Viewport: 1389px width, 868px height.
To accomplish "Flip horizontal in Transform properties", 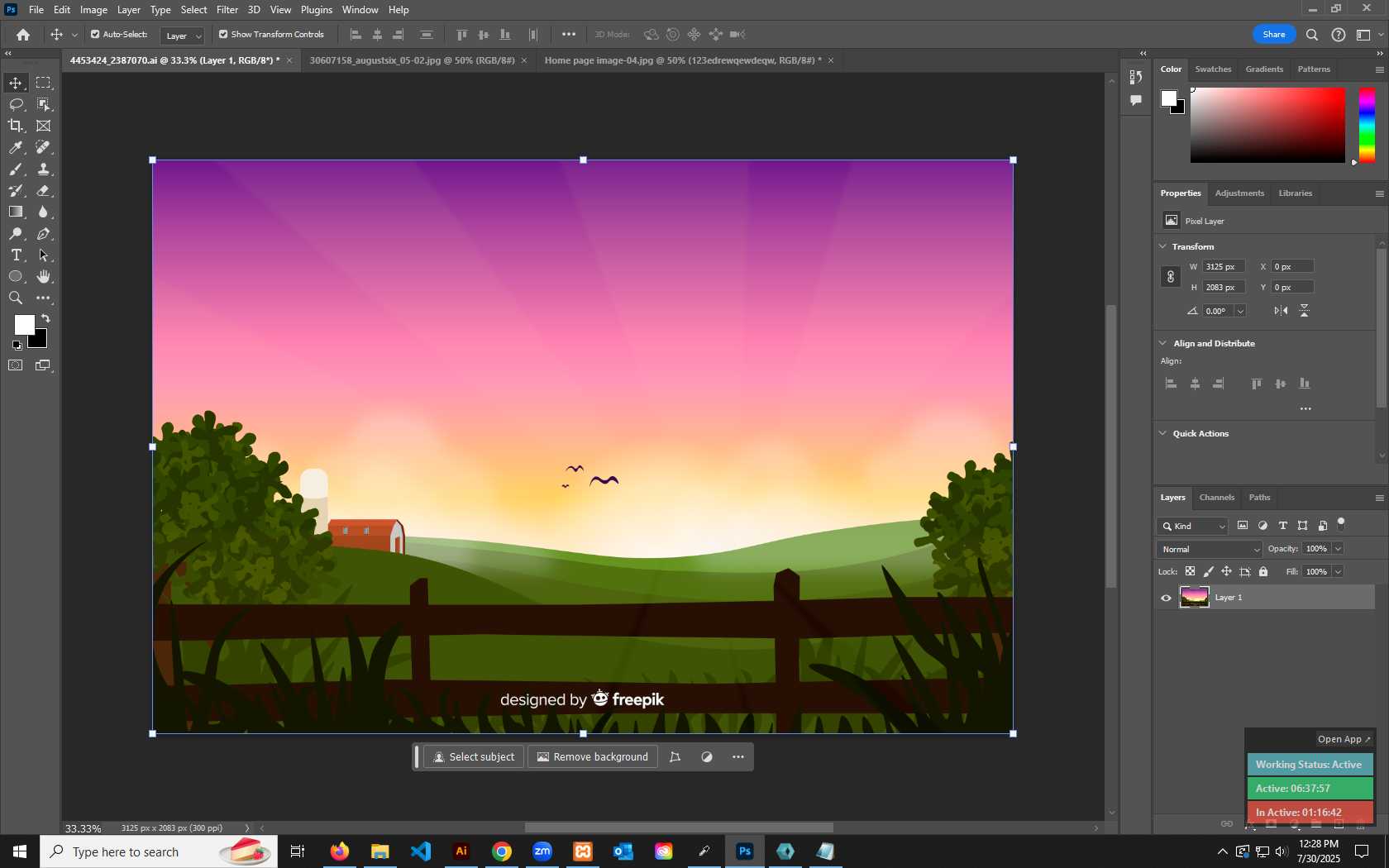I will (1281, 311).
